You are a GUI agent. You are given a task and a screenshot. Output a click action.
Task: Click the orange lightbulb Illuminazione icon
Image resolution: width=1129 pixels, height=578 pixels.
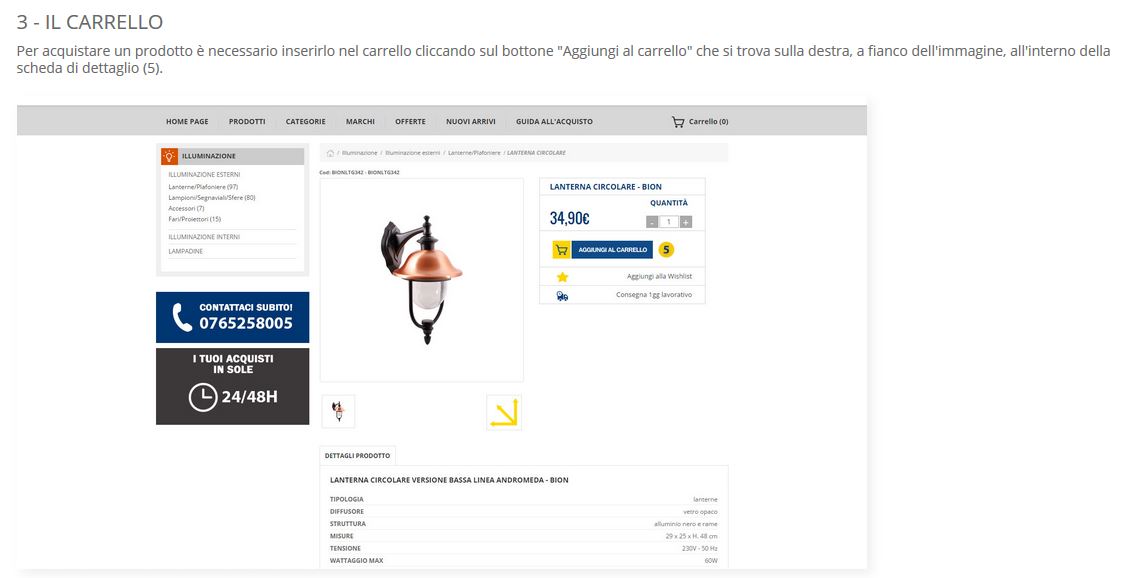(170, 156)
